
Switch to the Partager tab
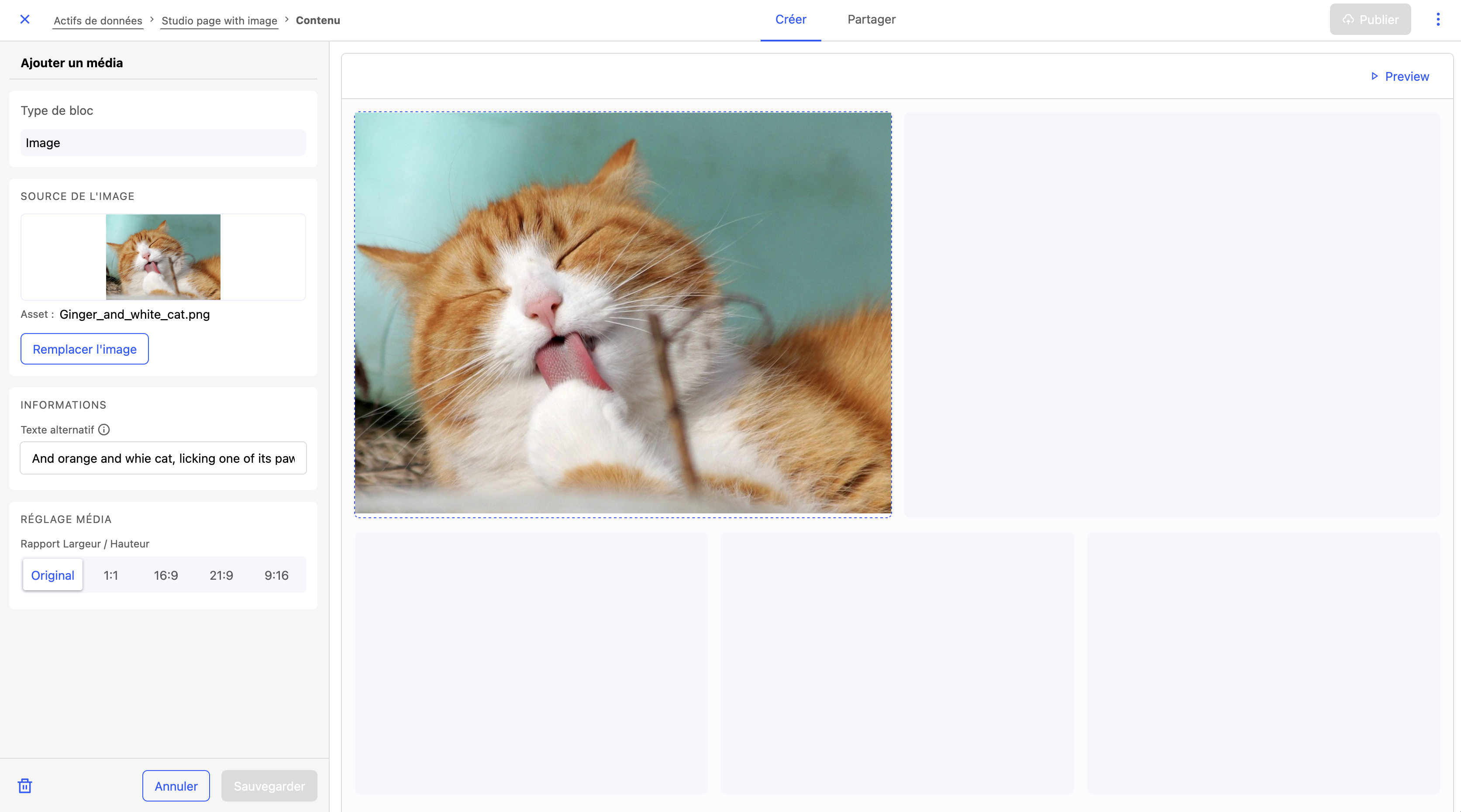(871, 20)
